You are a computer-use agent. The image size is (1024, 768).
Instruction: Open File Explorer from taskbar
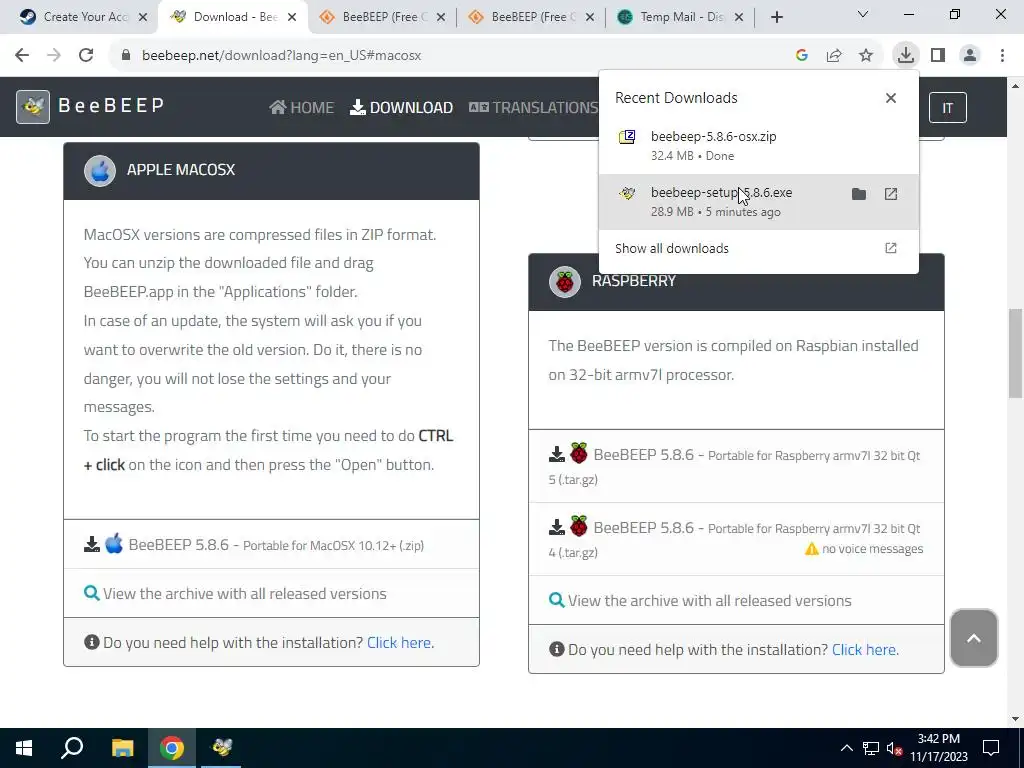pyautogui.click(x=122, y=748)
